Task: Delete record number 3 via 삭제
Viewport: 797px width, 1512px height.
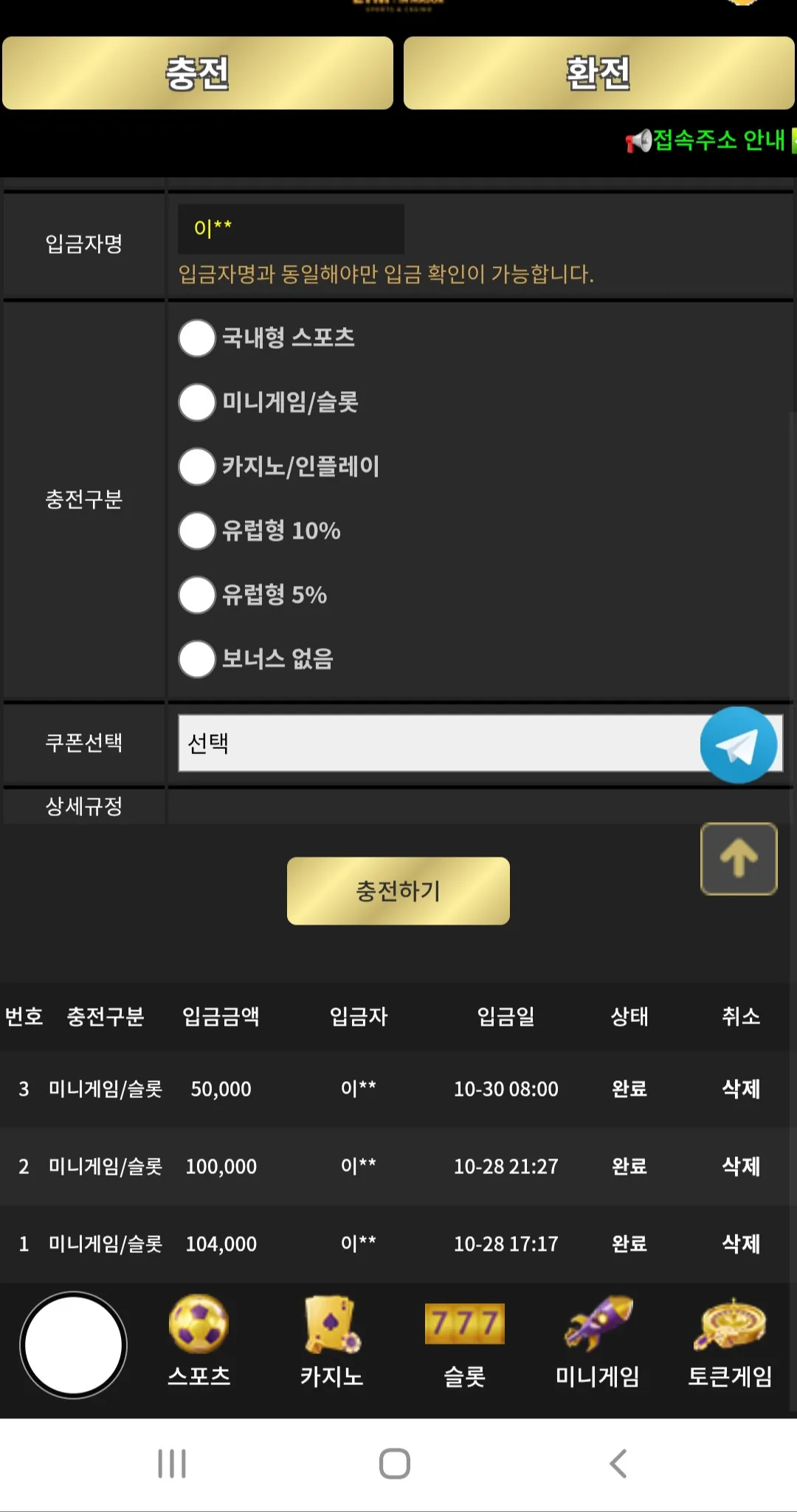Action: click(741, 1088)
